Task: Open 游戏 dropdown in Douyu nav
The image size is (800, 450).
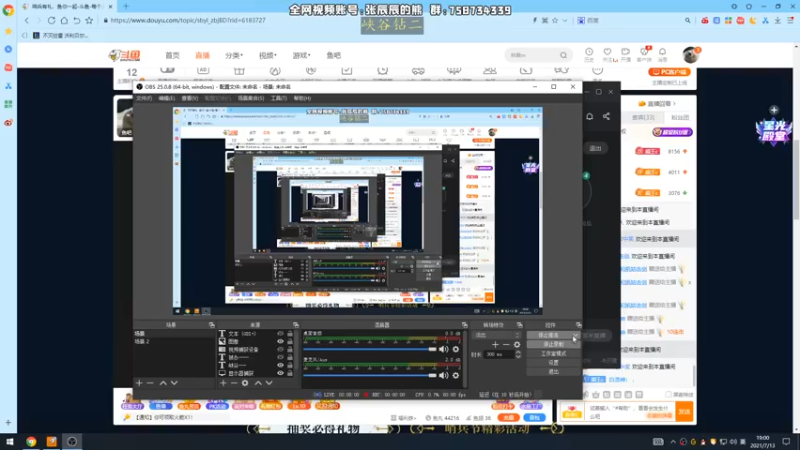Action: [x=301, y=55]
